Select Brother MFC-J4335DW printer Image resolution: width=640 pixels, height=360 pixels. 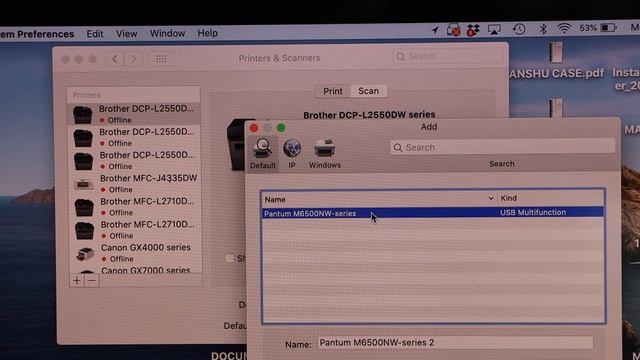tap(135, 184)
